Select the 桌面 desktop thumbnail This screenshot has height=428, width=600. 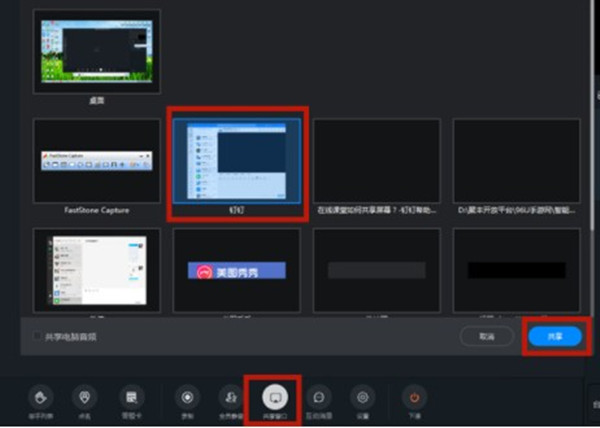[96, 52]
